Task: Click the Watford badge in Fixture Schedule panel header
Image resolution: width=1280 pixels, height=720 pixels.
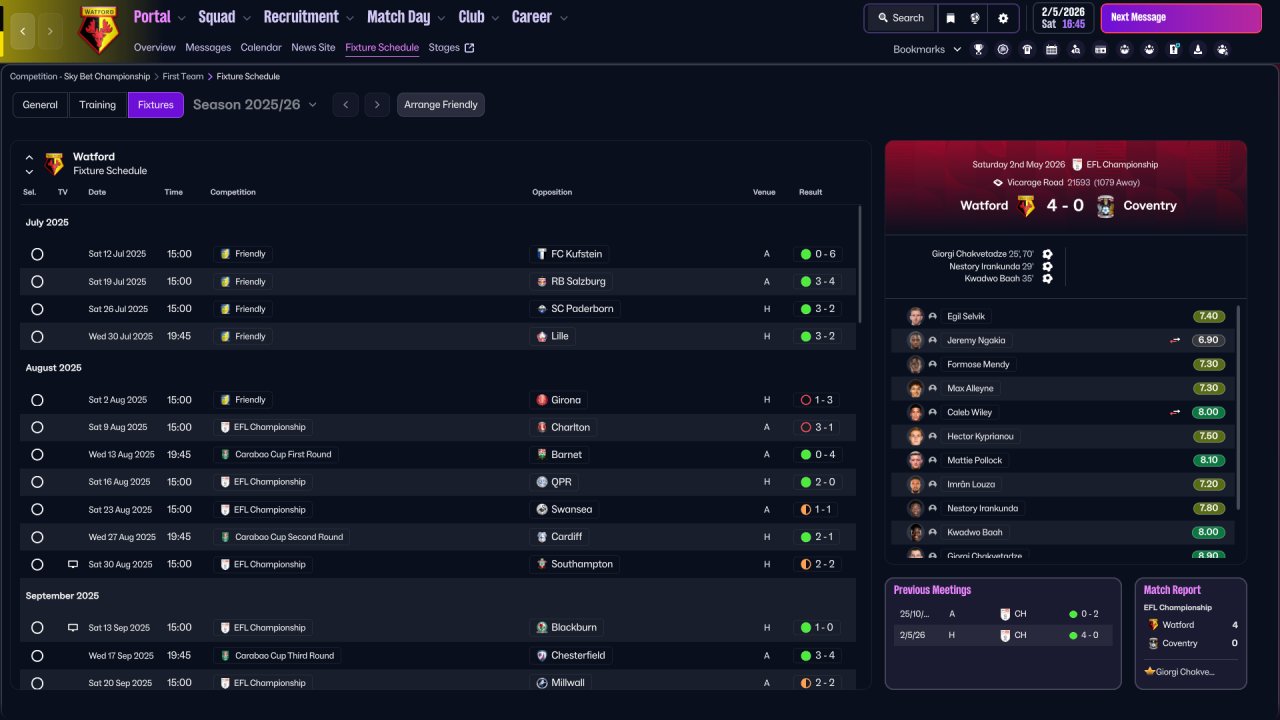Action: [x=55, y=164]
